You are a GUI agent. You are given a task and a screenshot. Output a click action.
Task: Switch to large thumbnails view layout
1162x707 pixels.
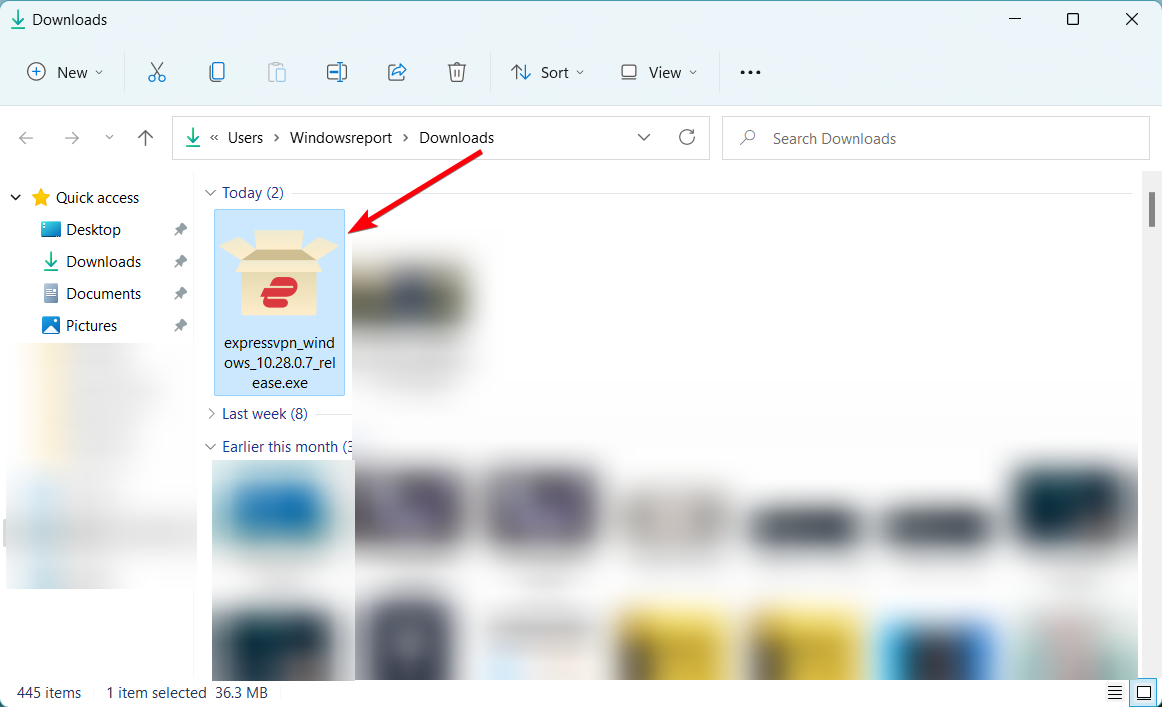(x=1142, y=692)
